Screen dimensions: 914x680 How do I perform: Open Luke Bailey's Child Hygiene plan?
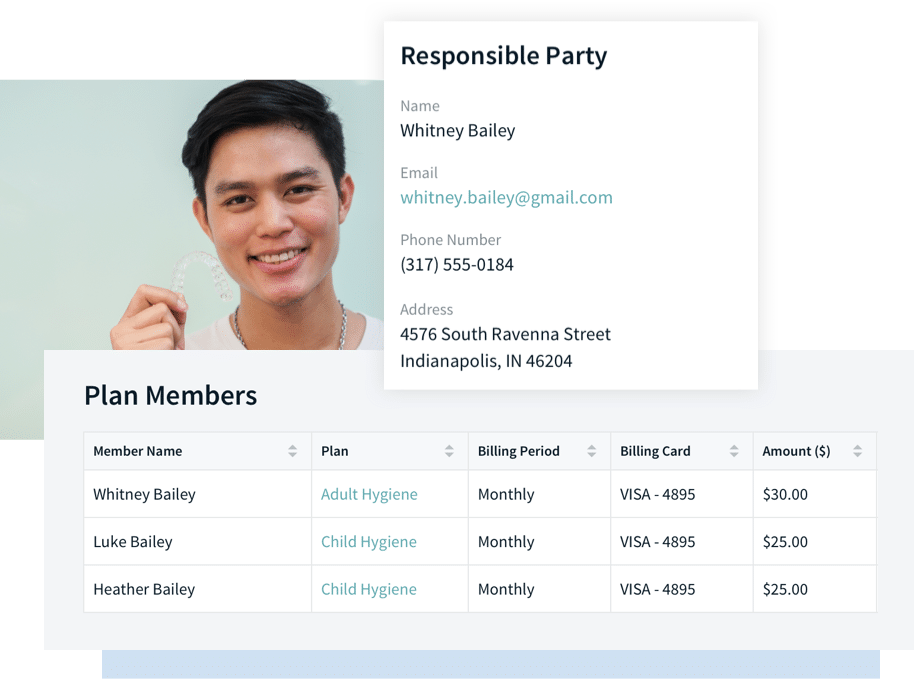pos(368,542)
